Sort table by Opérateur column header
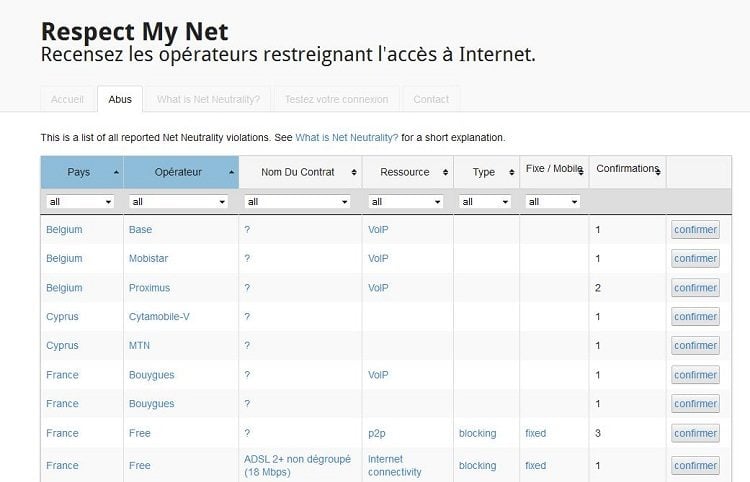Screen dimensions: 750x482 (179, 172)
